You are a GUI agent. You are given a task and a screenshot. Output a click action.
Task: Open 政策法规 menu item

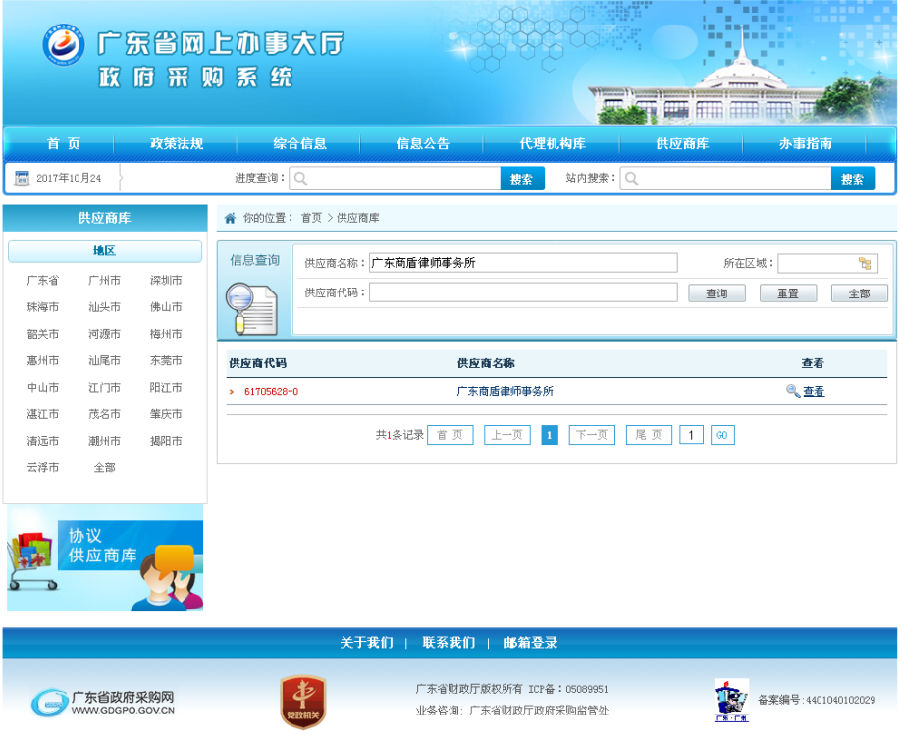pos(176,144)
